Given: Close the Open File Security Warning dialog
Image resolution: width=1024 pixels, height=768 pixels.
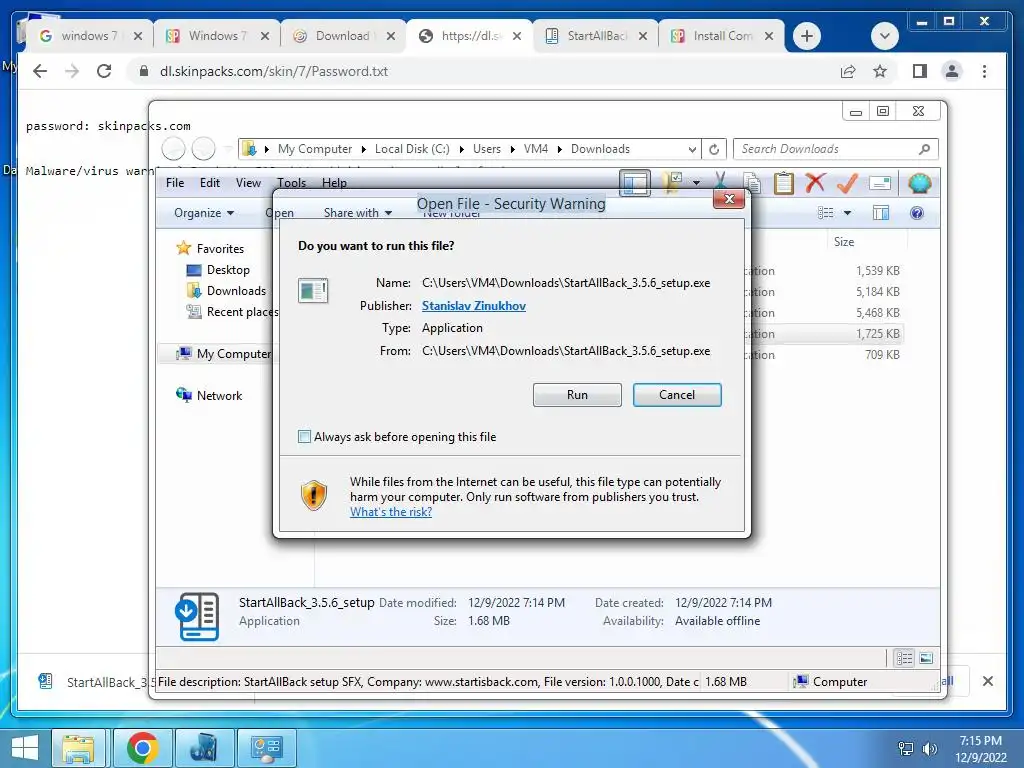Looking at the screenshot, I should click(729, 199).
